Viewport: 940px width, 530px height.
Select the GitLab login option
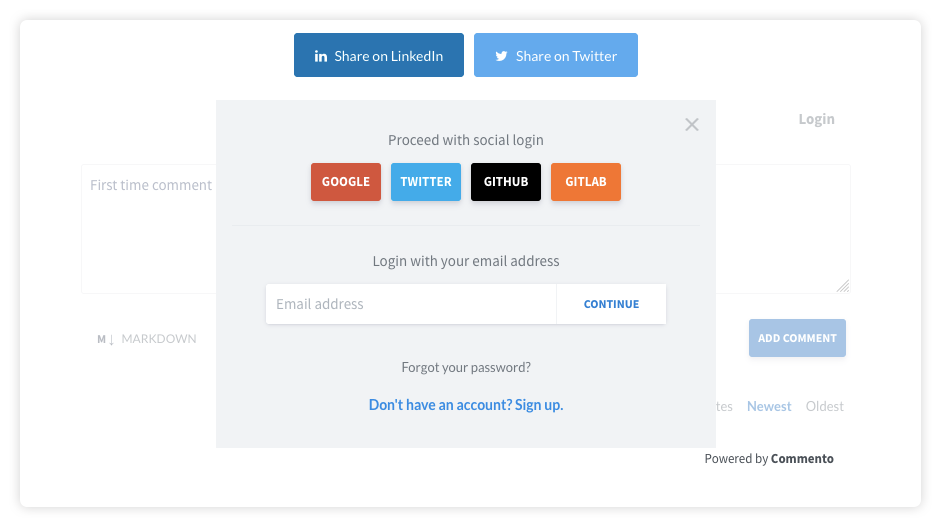coord(586,182)
